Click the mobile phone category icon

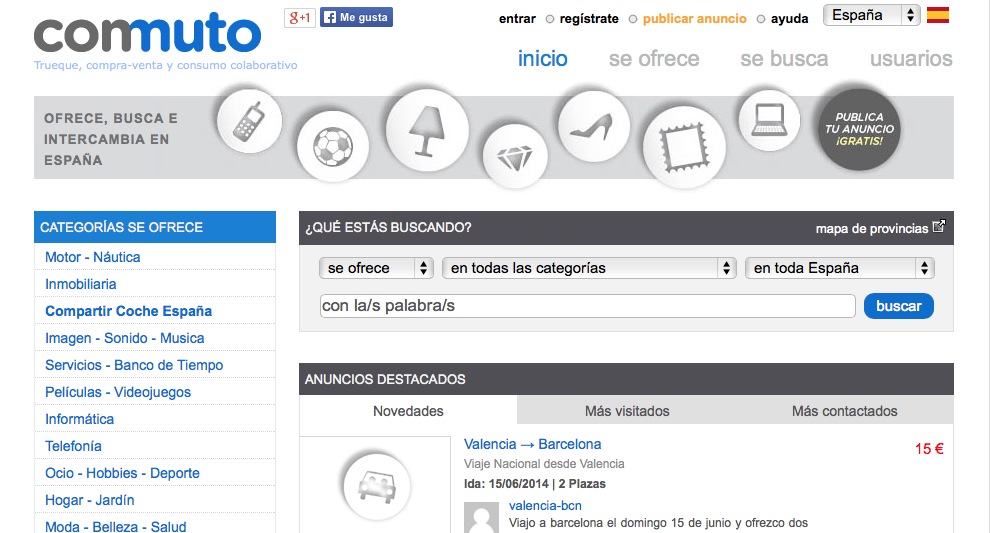(249, 120)
